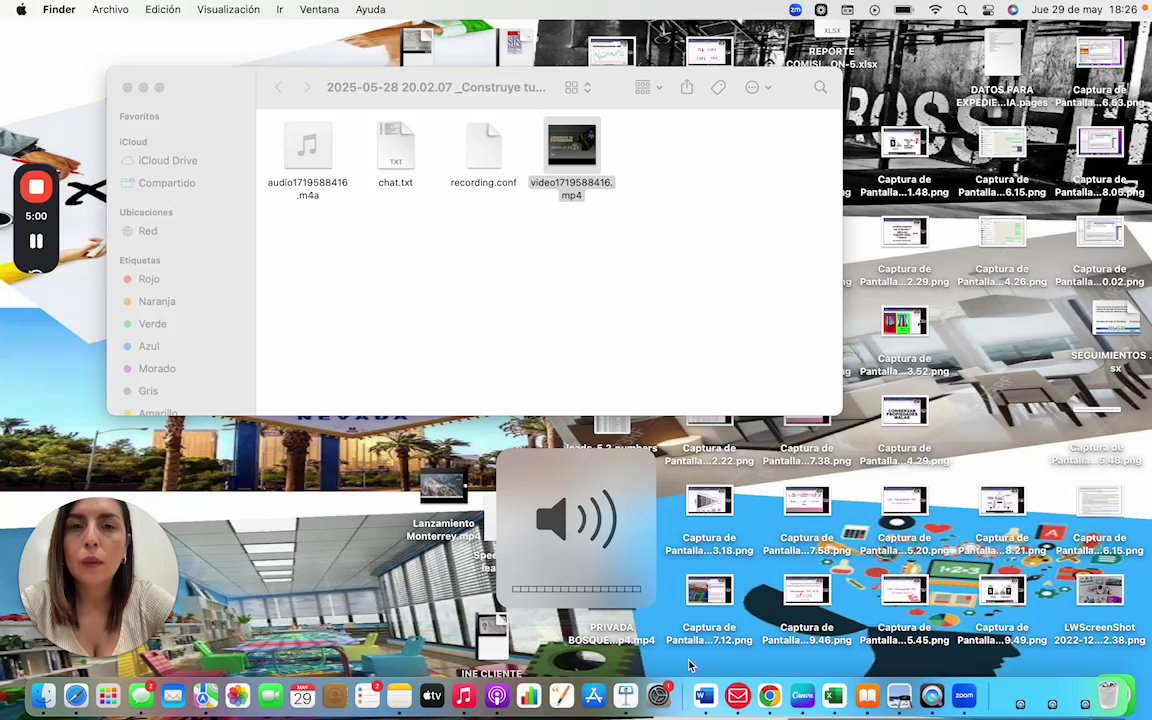Stop the screen recording with red button
This screenshot has height=720, width=1152.
coord(36,187)
